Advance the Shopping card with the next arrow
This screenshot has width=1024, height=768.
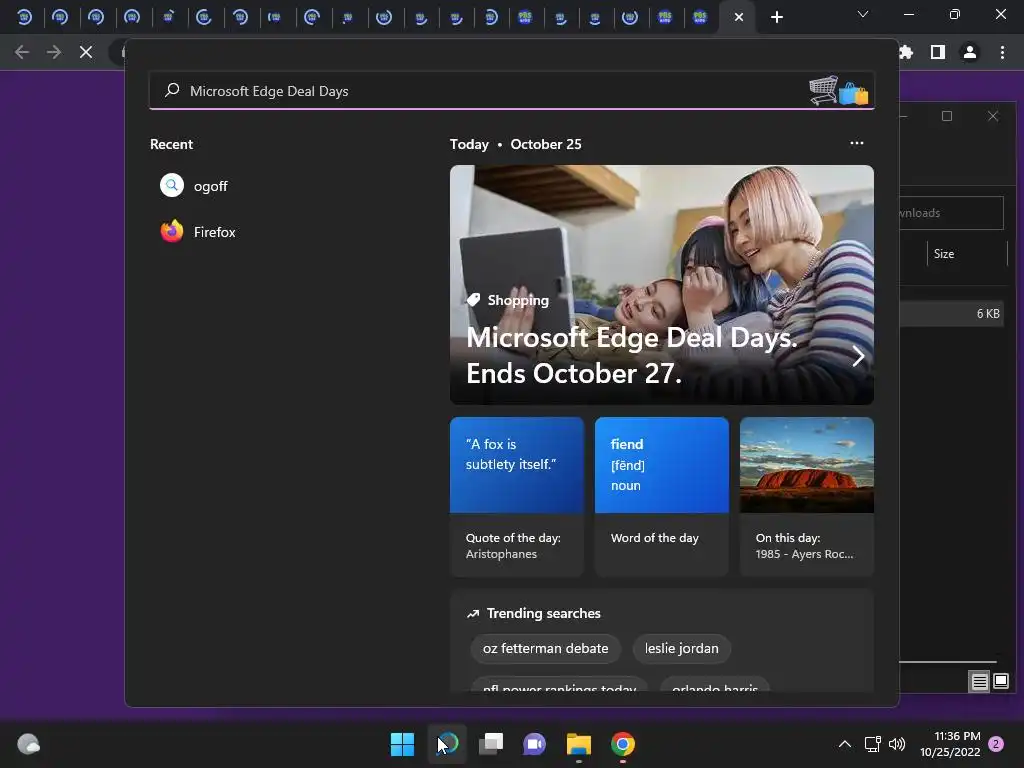pos(858,357)
